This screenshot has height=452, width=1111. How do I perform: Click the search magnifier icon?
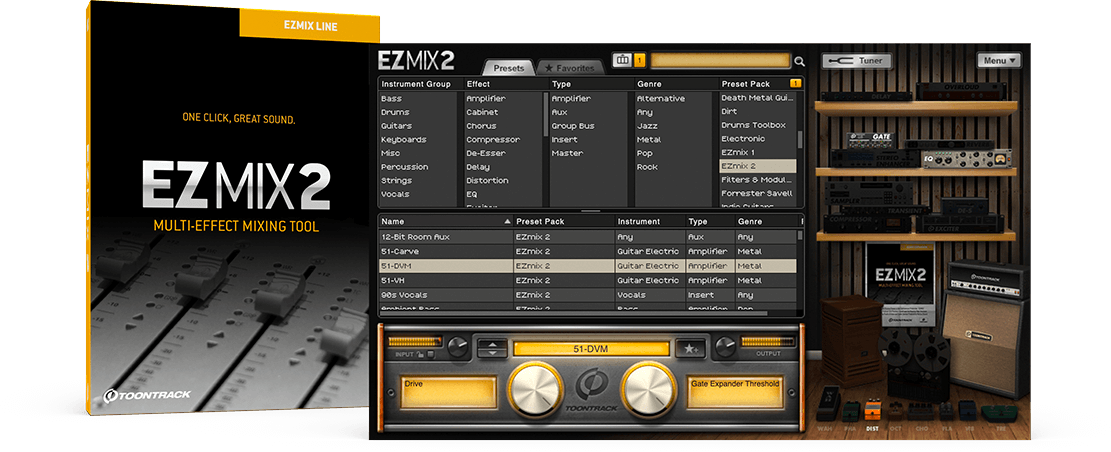[799, 61]
